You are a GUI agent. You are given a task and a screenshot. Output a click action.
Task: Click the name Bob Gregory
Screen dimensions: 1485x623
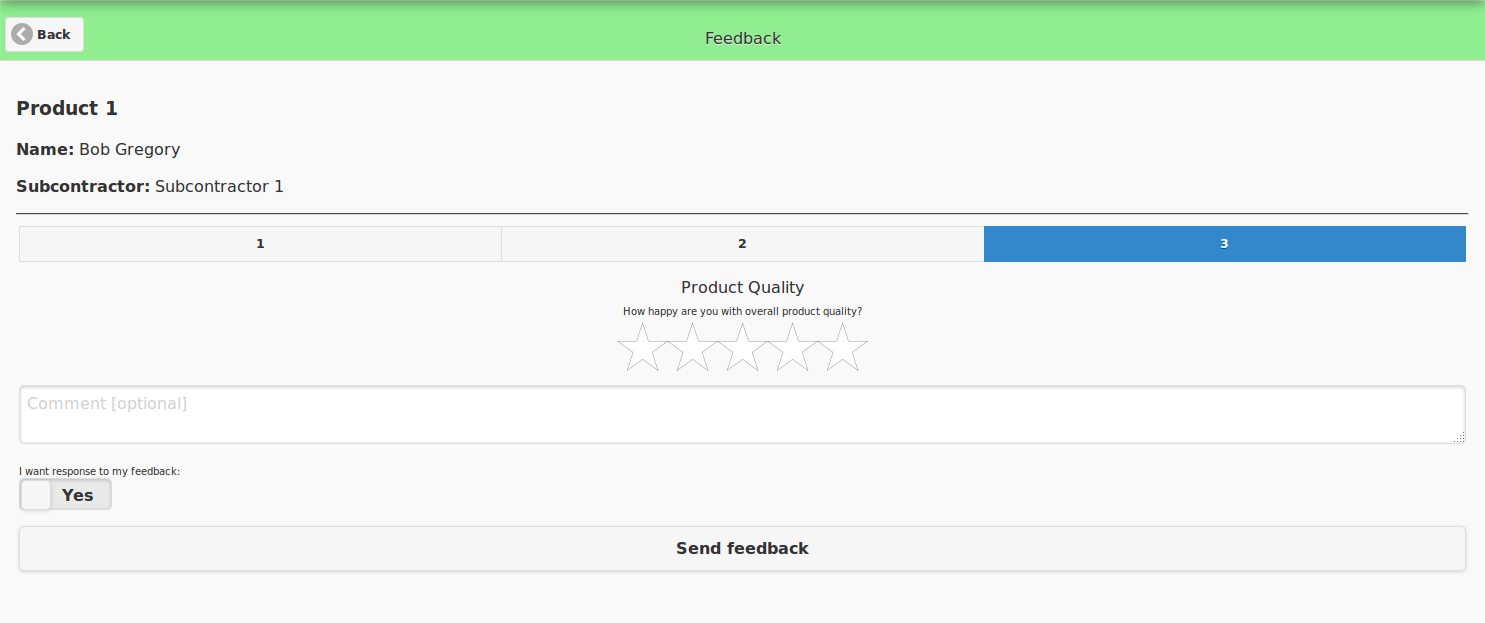(130, 149)
